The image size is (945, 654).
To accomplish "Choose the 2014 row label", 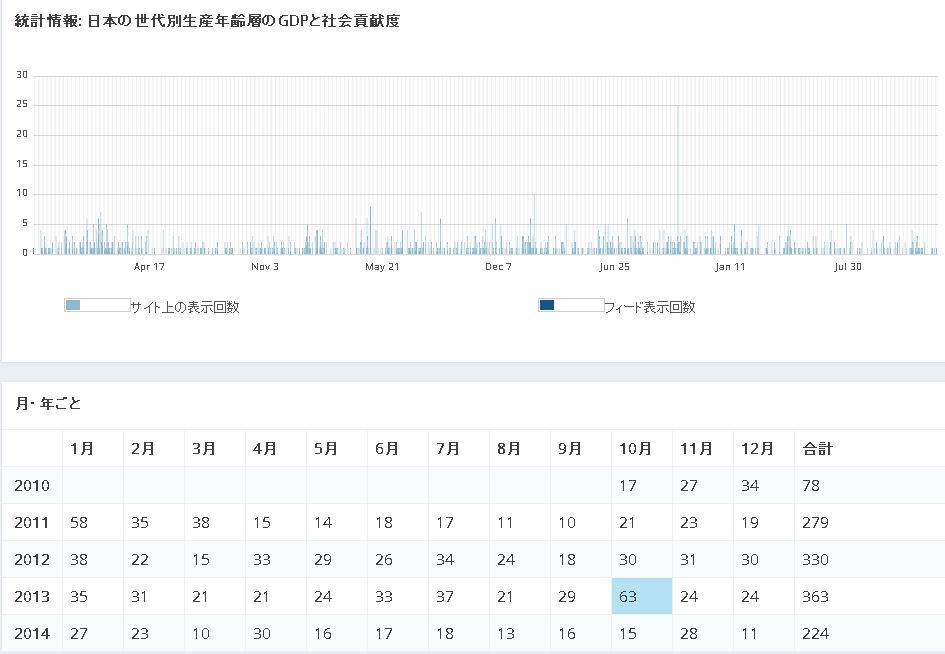I will [30, 633].
